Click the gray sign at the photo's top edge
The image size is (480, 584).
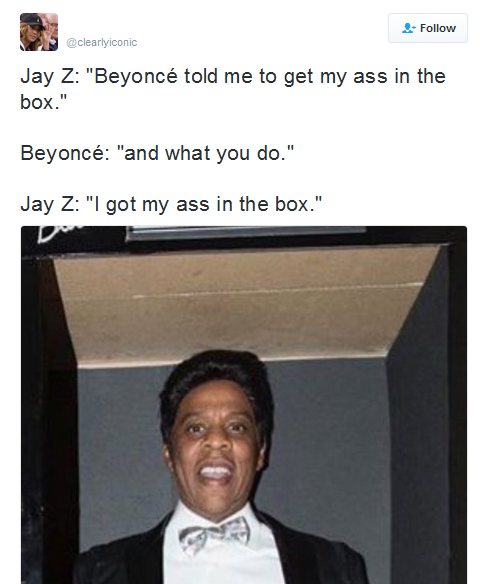pyautogui.click(x=246, y=232)
